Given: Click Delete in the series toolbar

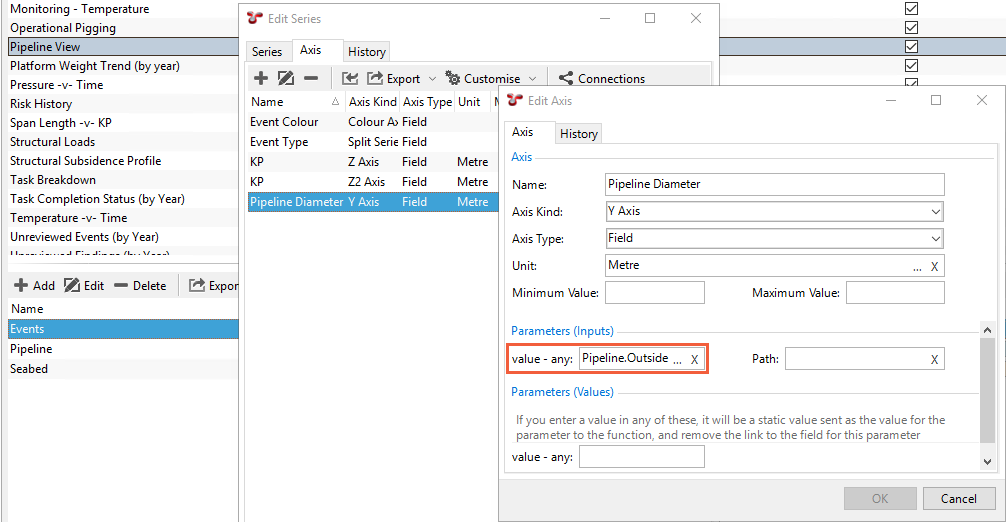Looking at the screenshot, I should click(141, 285).
